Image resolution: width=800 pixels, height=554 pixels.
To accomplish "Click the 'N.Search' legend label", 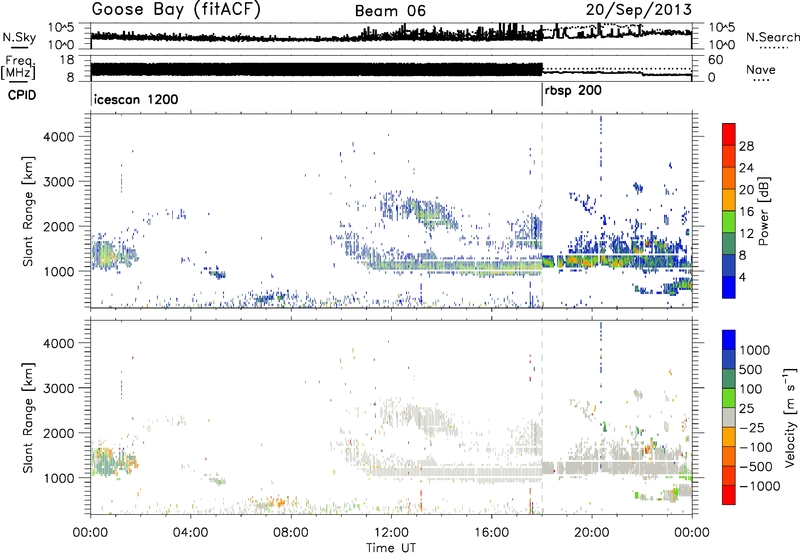I will click(x=772, y=37).
